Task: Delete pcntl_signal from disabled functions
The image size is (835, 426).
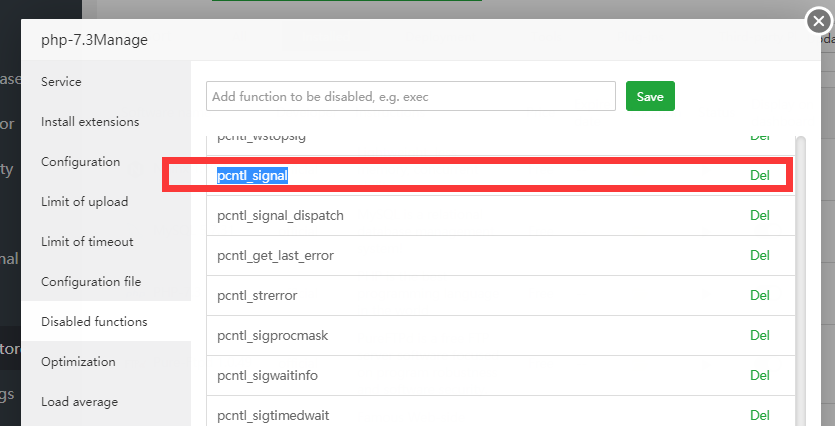Action: tap(759, 176)
